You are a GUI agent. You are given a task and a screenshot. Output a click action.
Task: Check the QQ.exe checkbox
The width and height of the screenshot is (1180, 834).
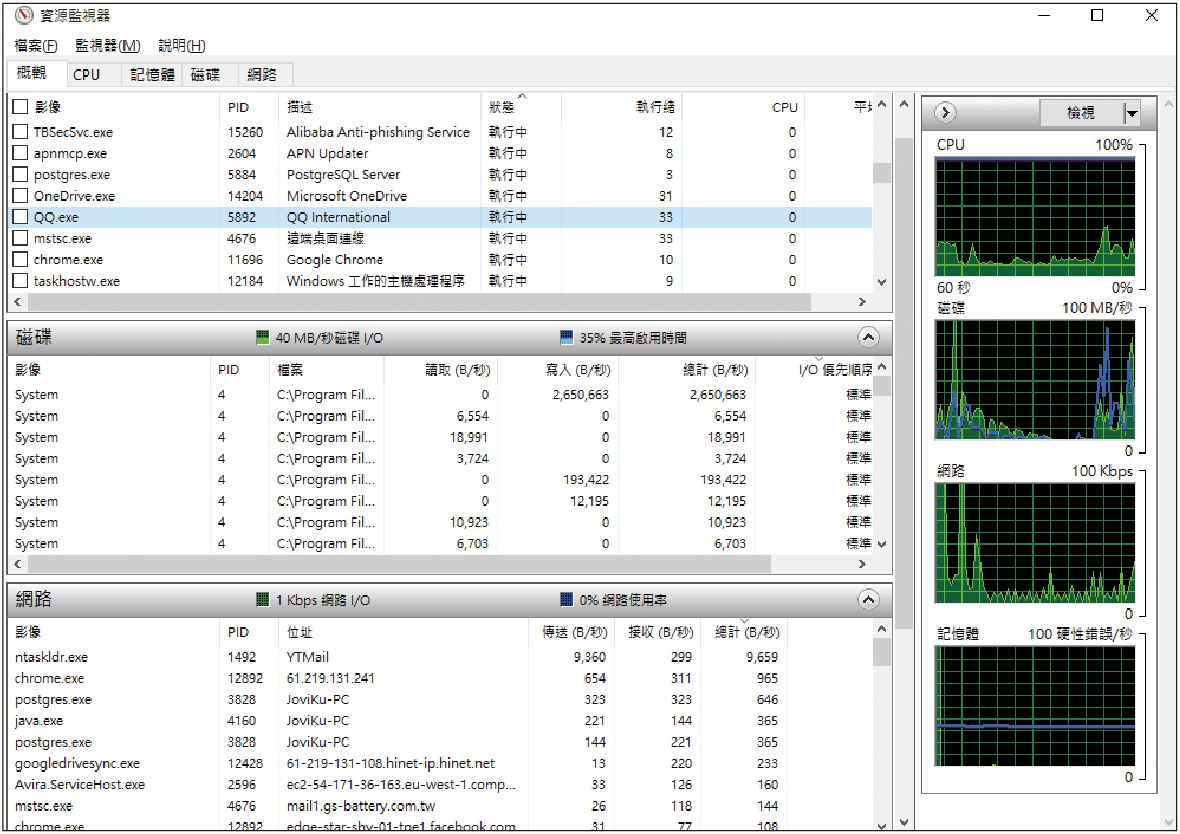(20, 217)
